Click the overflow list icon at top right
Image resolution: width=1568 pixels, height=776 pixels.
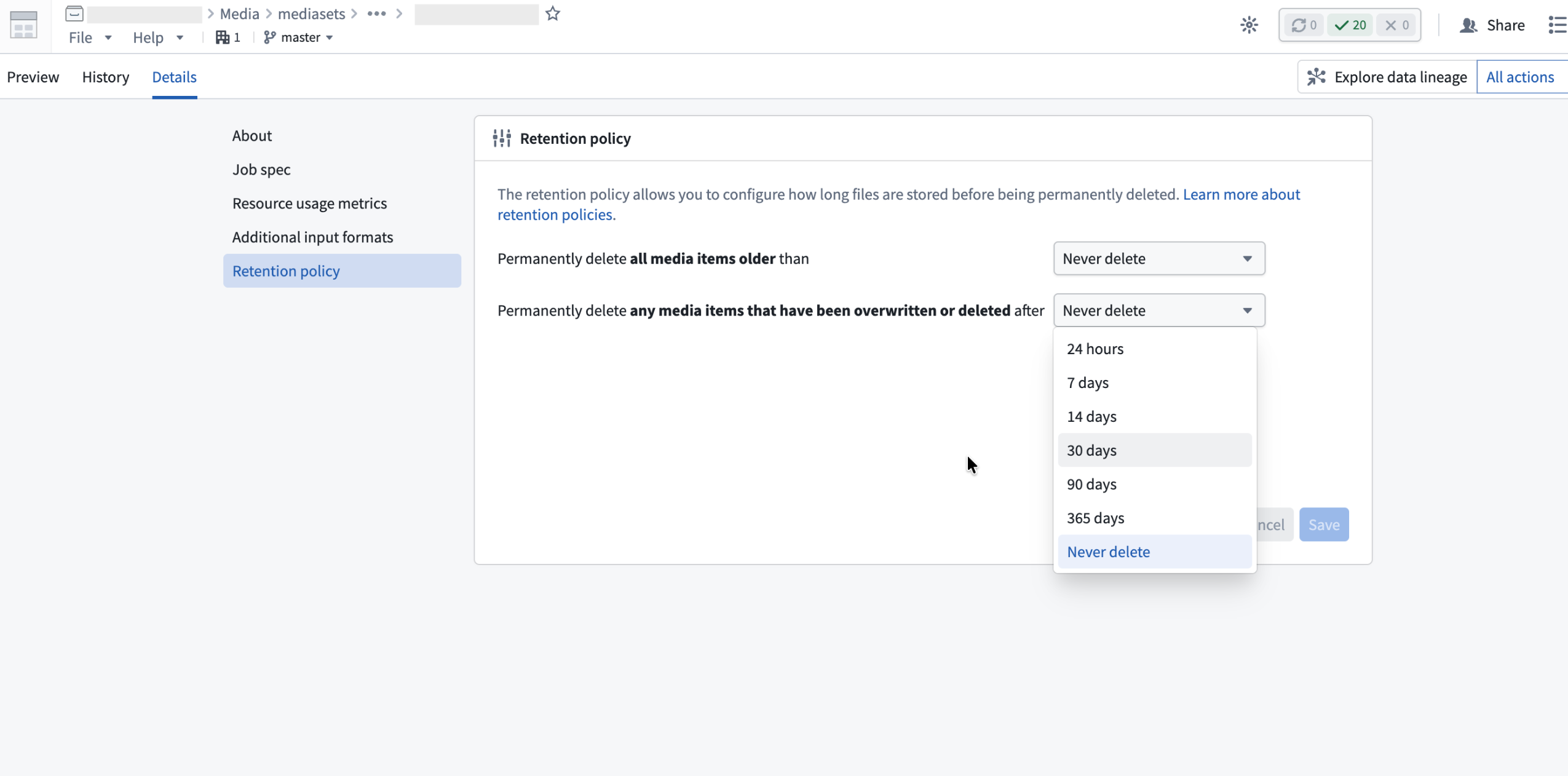pyautogui.click(x=1558, y=25)
